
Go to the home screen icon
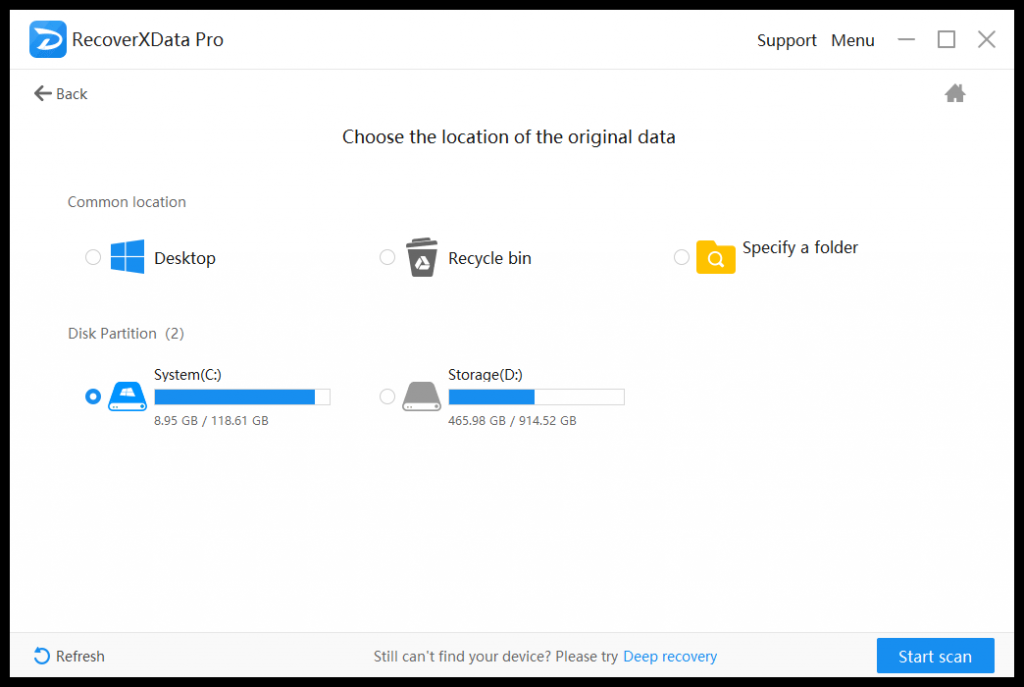[955, 93]
